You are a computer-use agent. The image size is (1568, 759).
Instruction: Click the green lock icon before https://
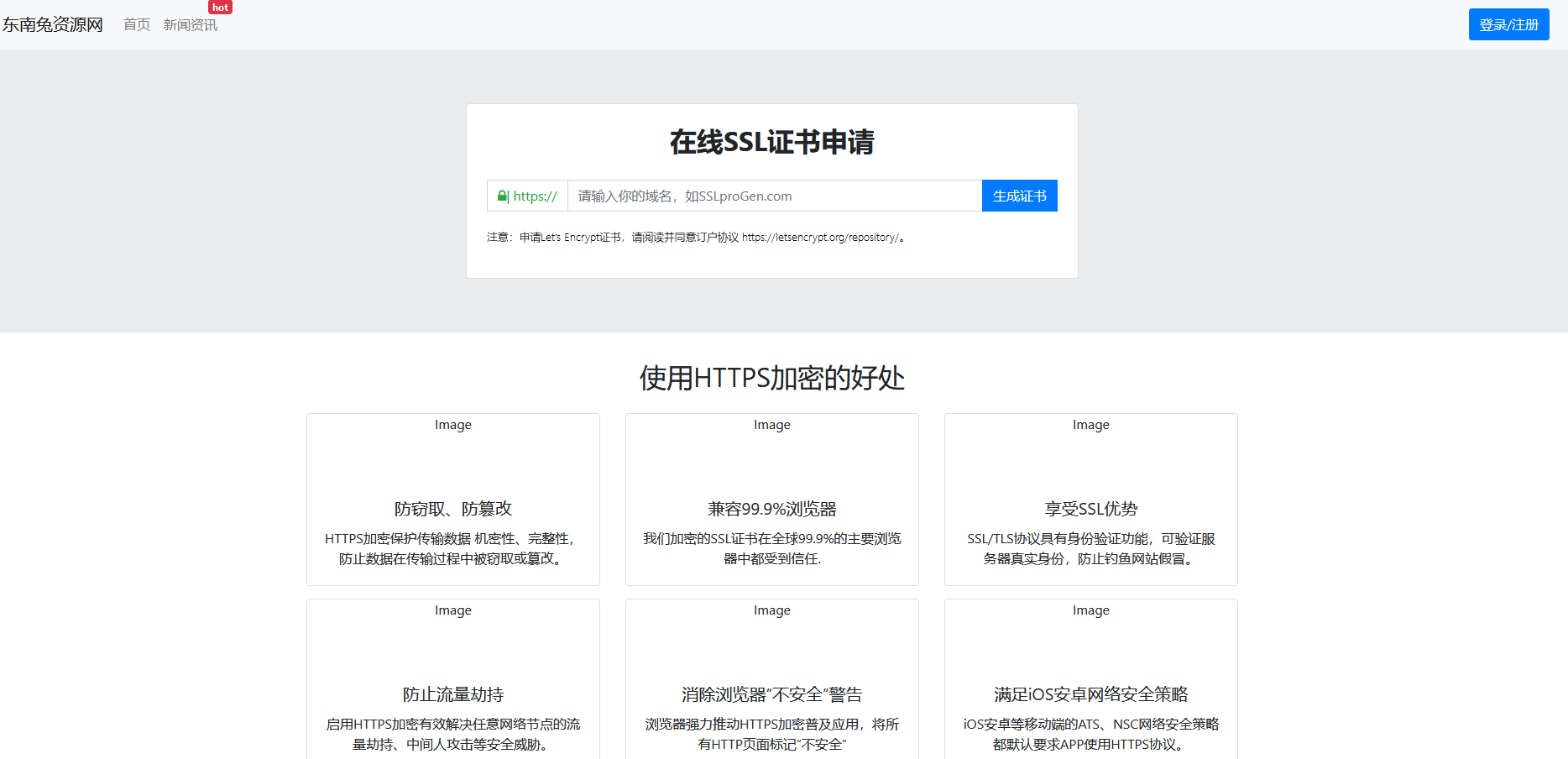[502, 196]
